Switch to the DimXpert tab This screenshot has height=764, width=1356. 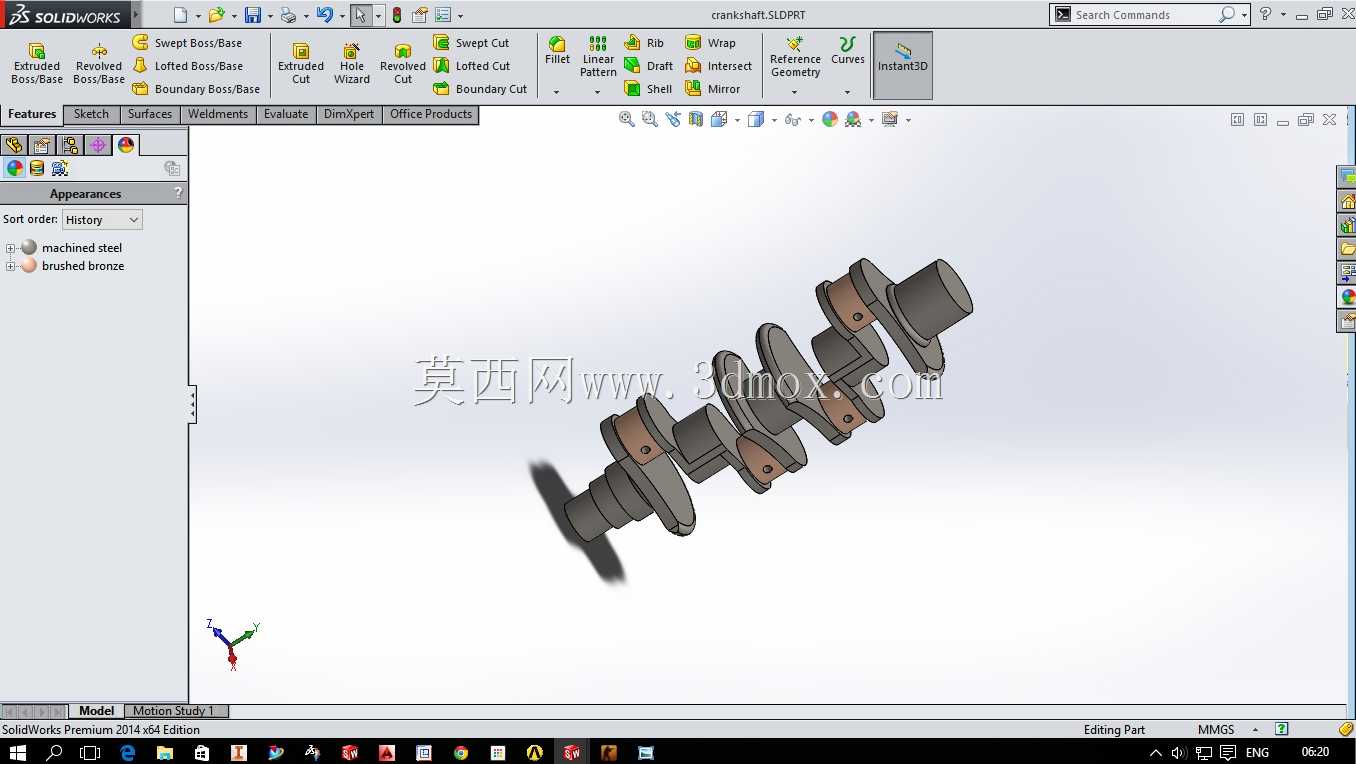click(349, 115)
